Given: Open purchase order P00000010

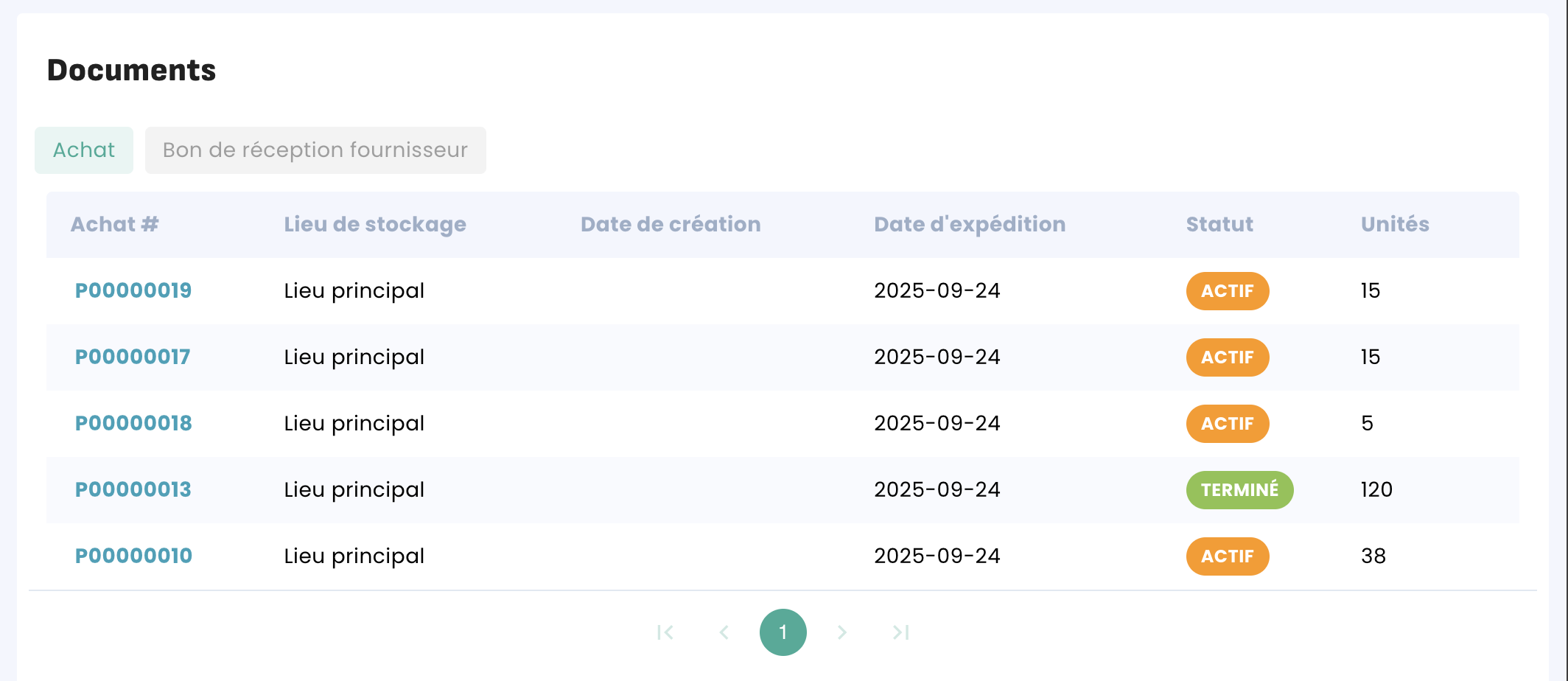Looking at the screenshot, I should tap(133, 556).
